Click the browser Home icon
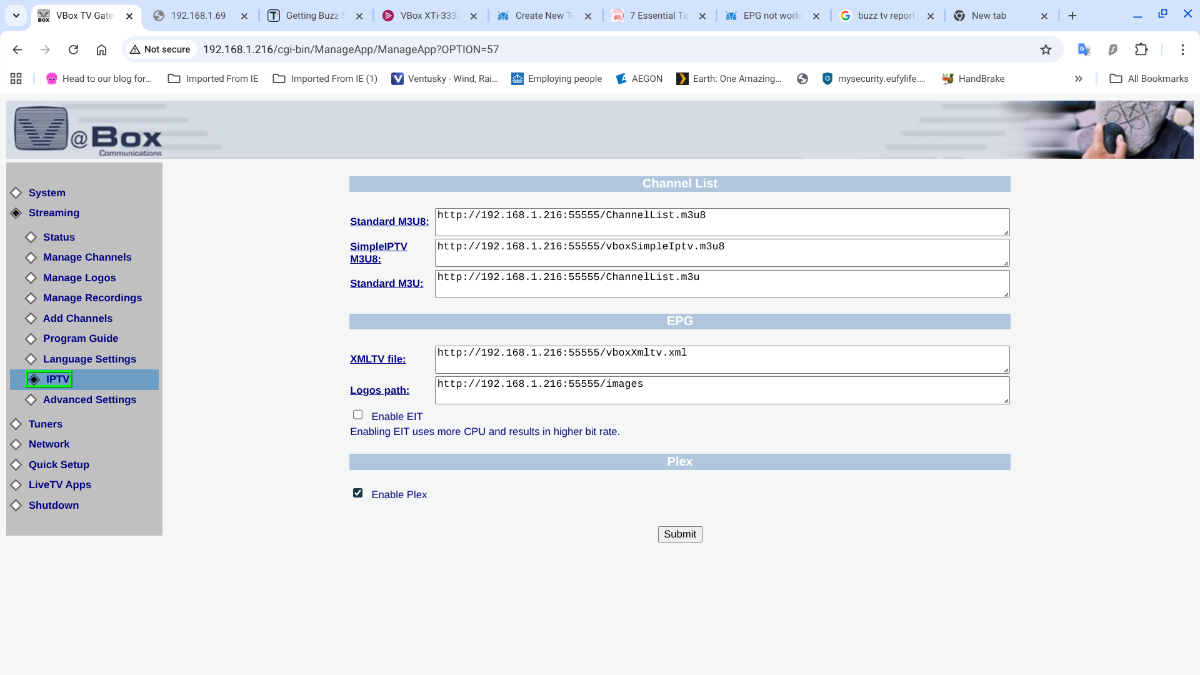The image size is (1200, 675). [101, 49]
